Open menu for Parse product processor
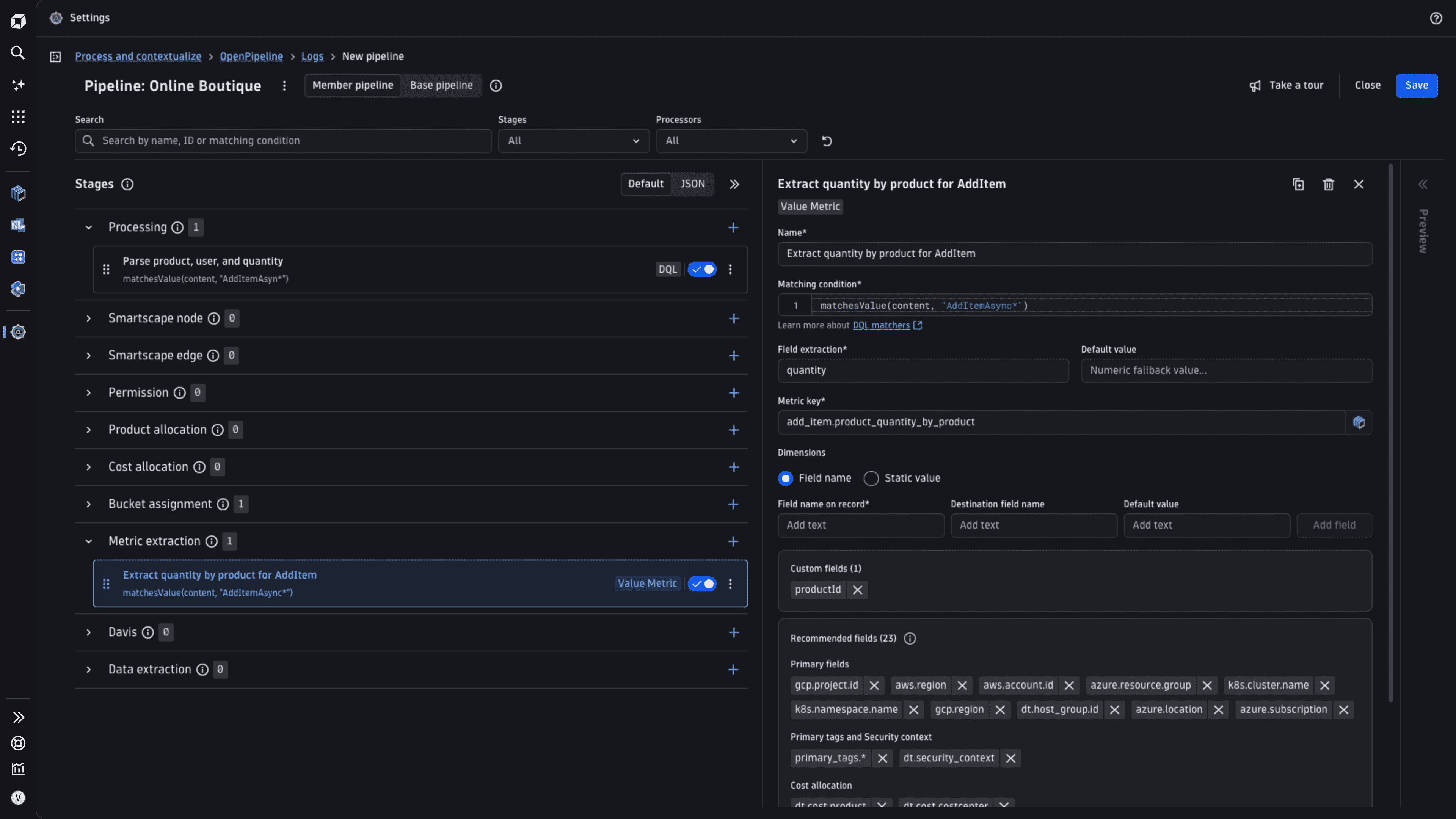The image size is (1456, 819). (730, 269)
